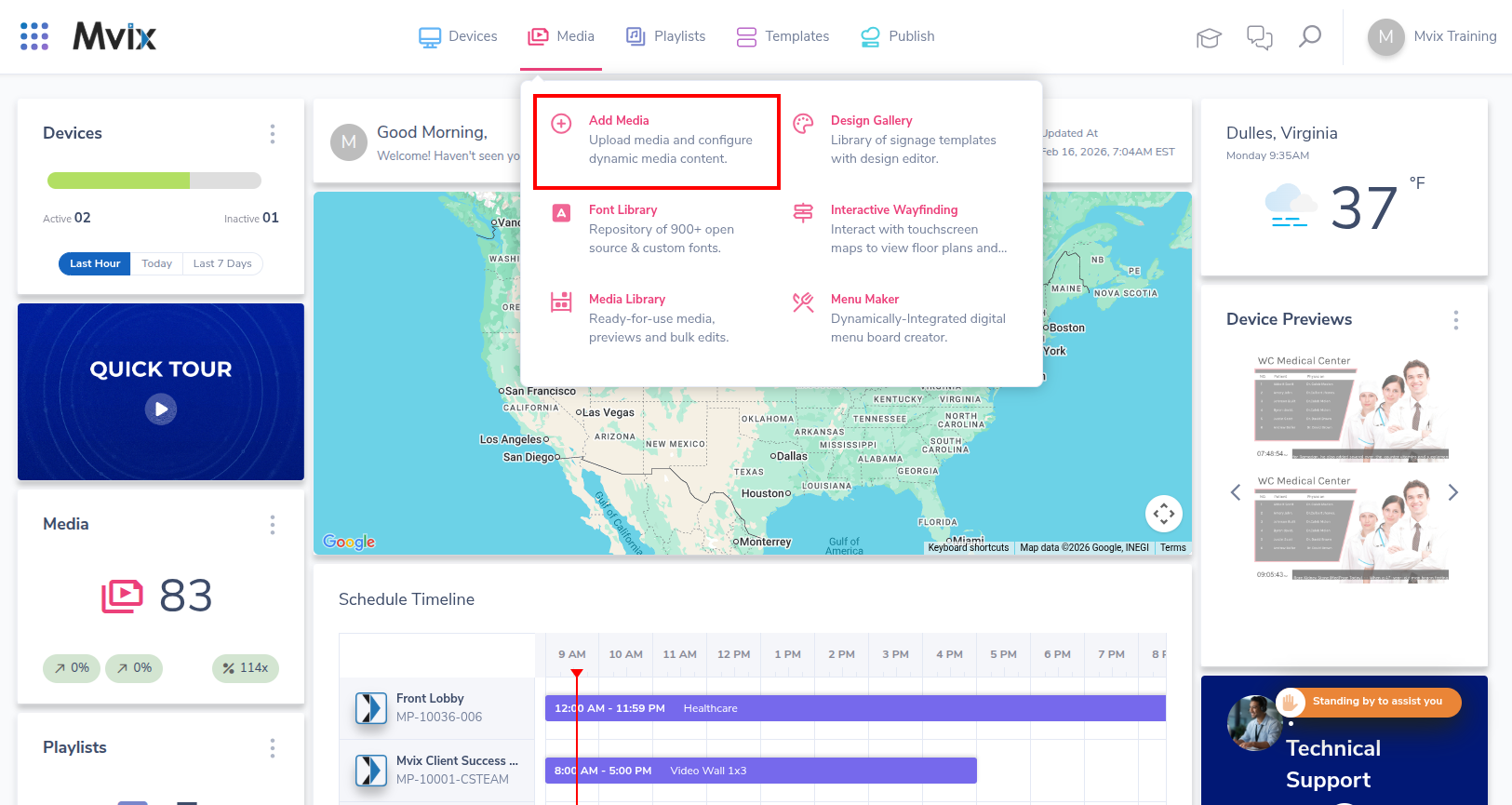Image resolution: width=1512 pixels, height=805 pixels.
Task: Open the Playlists navigation tab
Action: coord(665,36)
